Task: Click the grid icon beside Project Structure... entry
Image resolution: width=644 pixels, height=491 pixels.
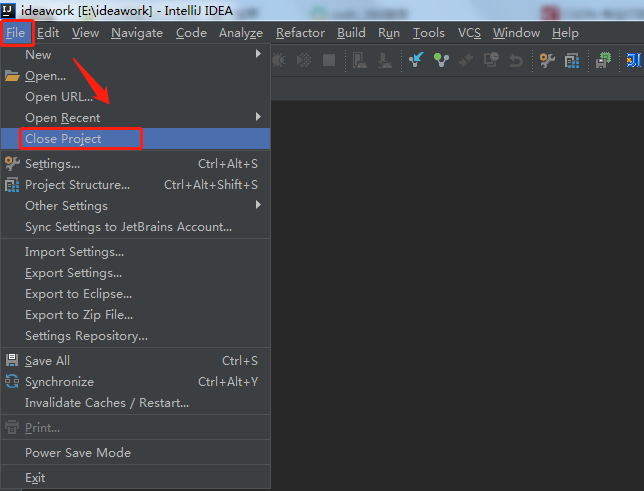Action: coord(12,185)
